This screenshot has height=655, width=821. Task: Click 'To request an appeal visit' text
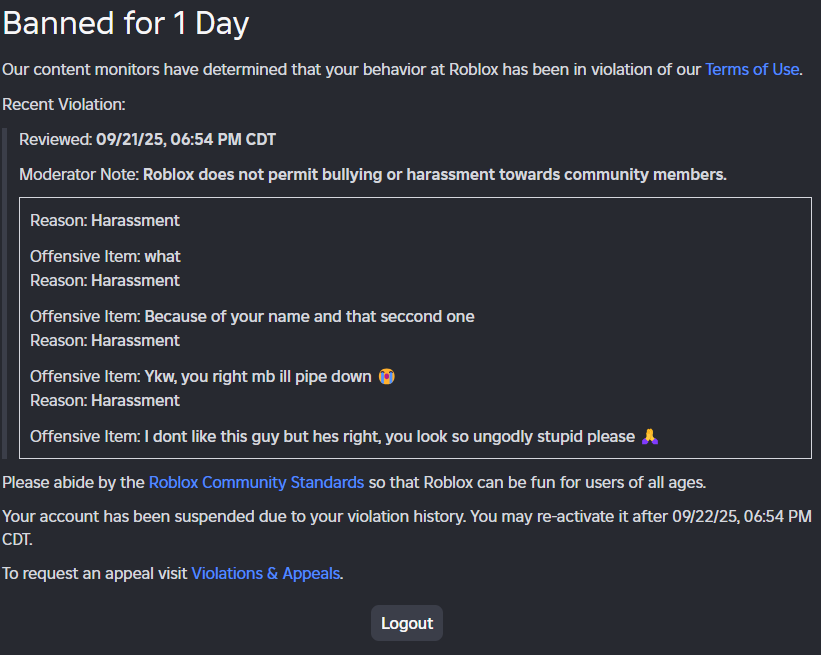click(95, 573)
